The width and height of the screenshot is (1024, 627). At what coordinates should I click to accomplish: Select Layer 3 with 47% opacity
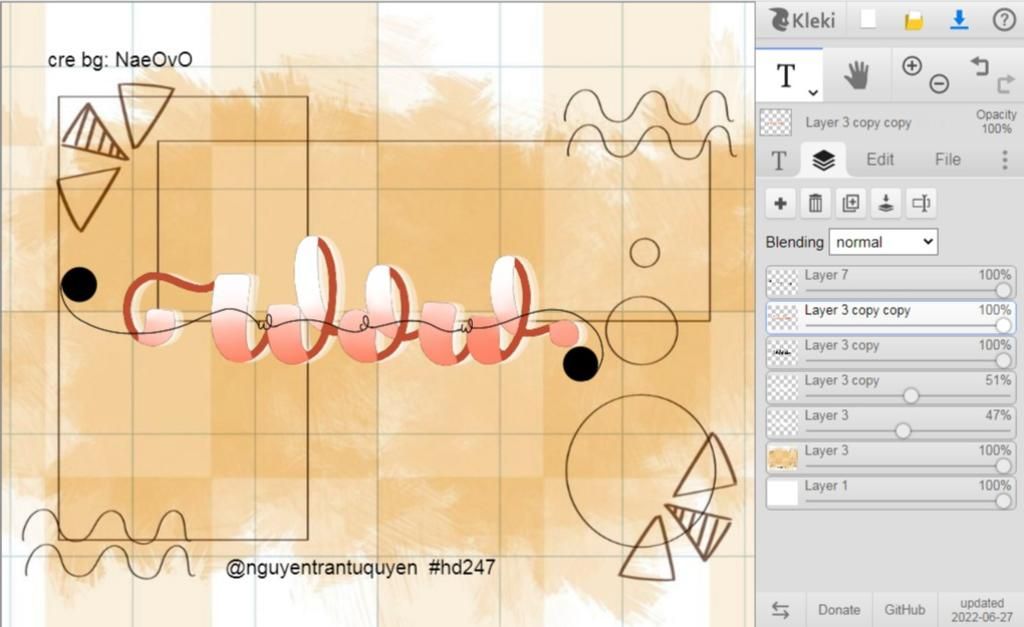890,423
